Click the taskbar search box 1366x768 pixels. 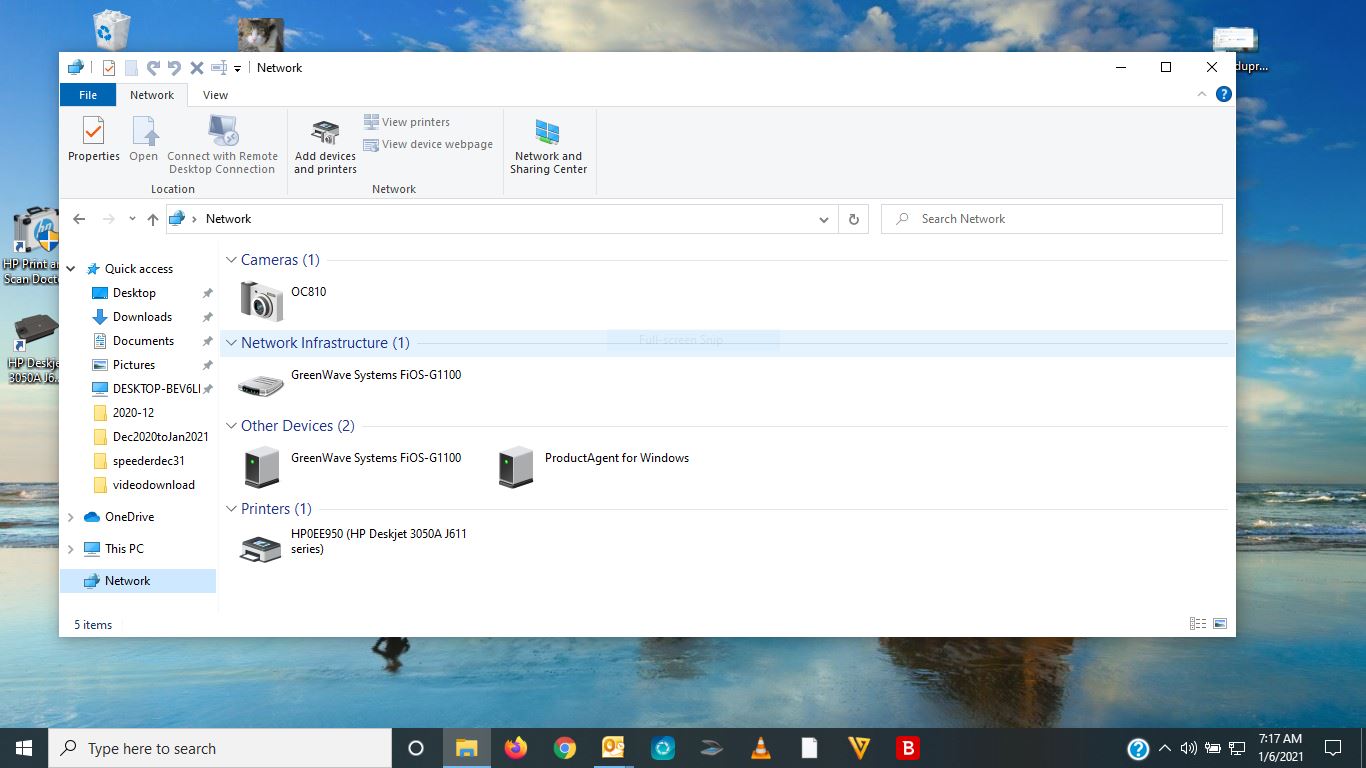[x=220, y=748]
